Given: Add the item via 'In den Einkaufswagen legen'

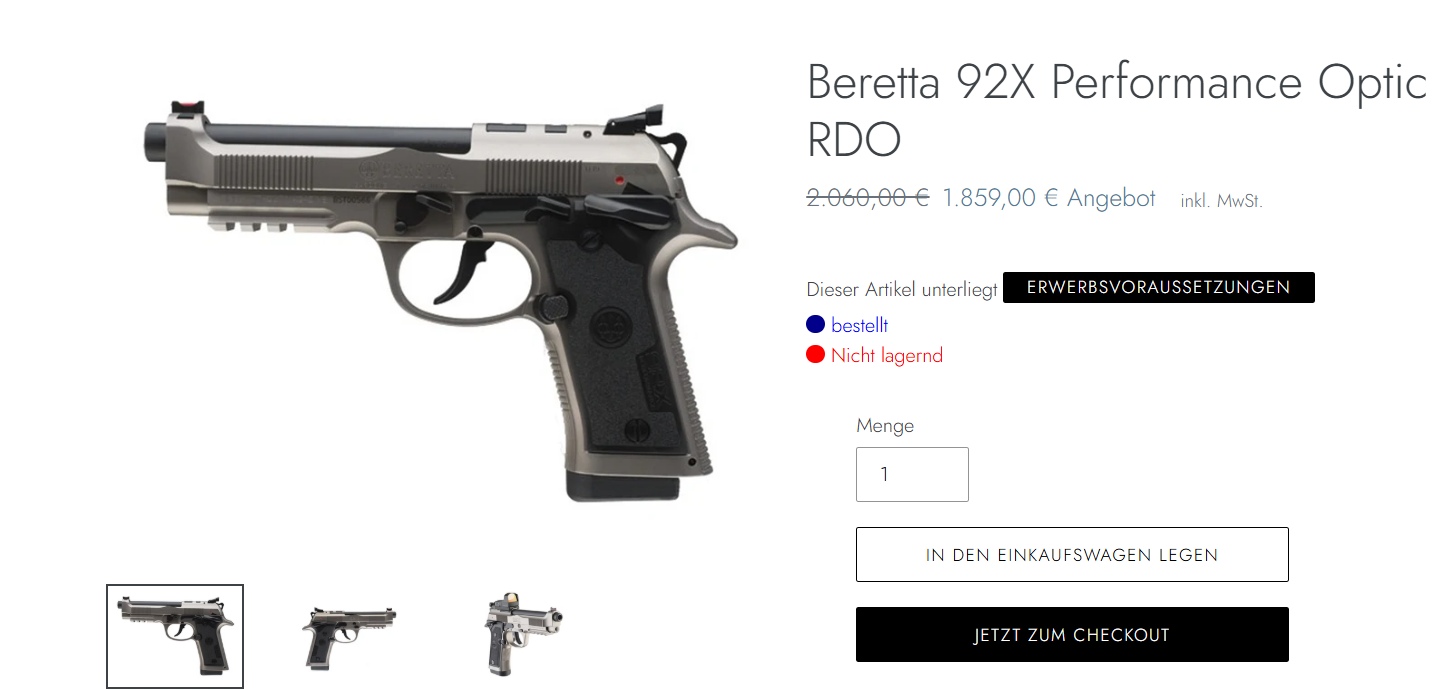Looking at the screenshot, I should (1072, 554).
